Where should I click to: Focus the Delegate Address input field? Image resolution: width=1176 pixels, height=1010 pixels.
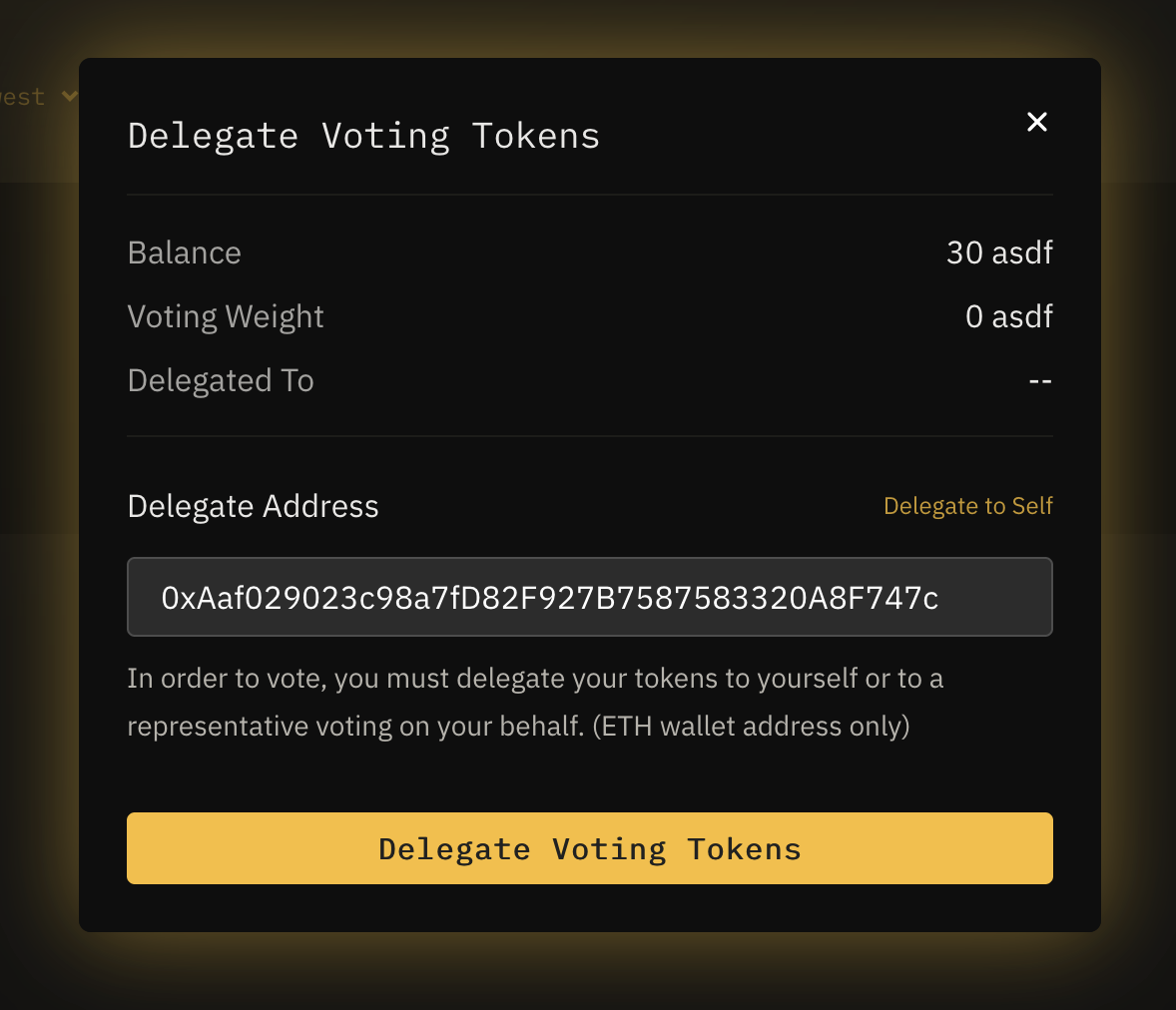tap(589, 597)
